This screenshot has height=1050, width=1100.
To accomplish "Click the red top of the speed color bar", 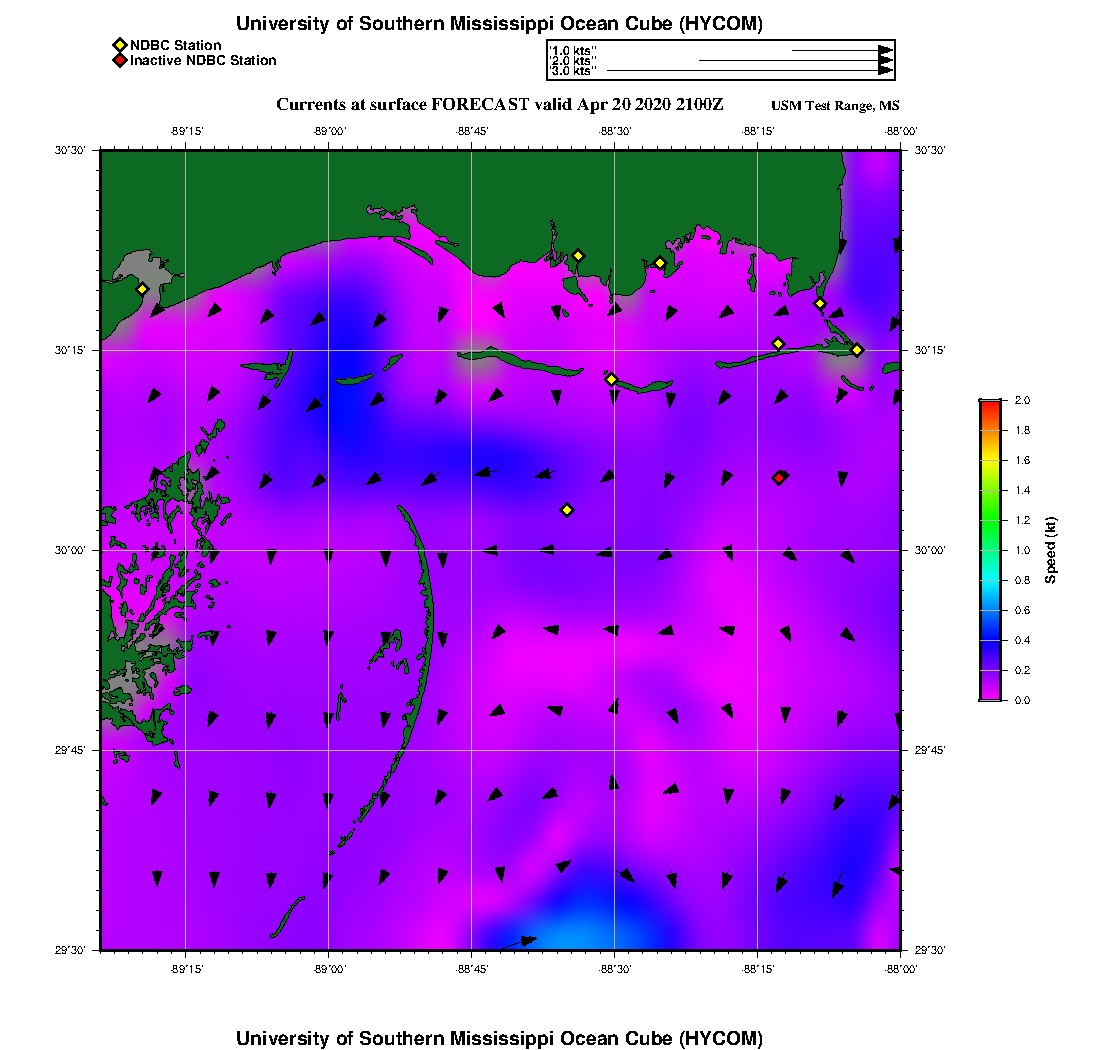I will [x=990, y=405].
